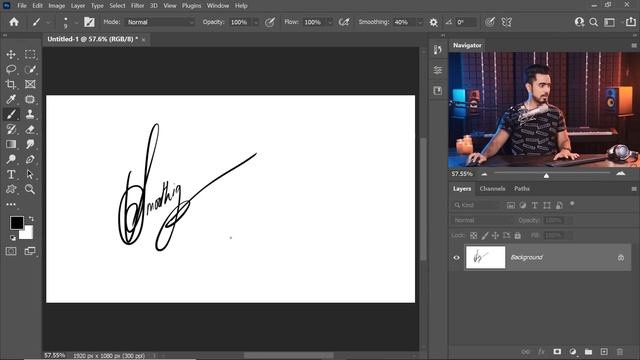Hide the Background layer eye icon
The width and height of the screenshot is (640, 360).
coord(456,258)
